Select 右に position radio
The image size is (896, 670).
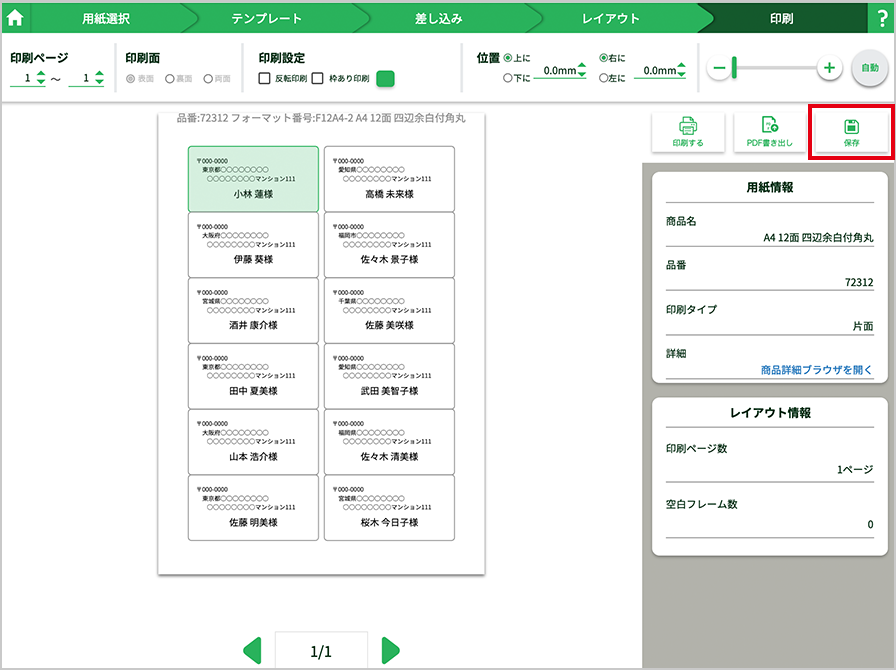pyautogui.click(x=603, y=58)
